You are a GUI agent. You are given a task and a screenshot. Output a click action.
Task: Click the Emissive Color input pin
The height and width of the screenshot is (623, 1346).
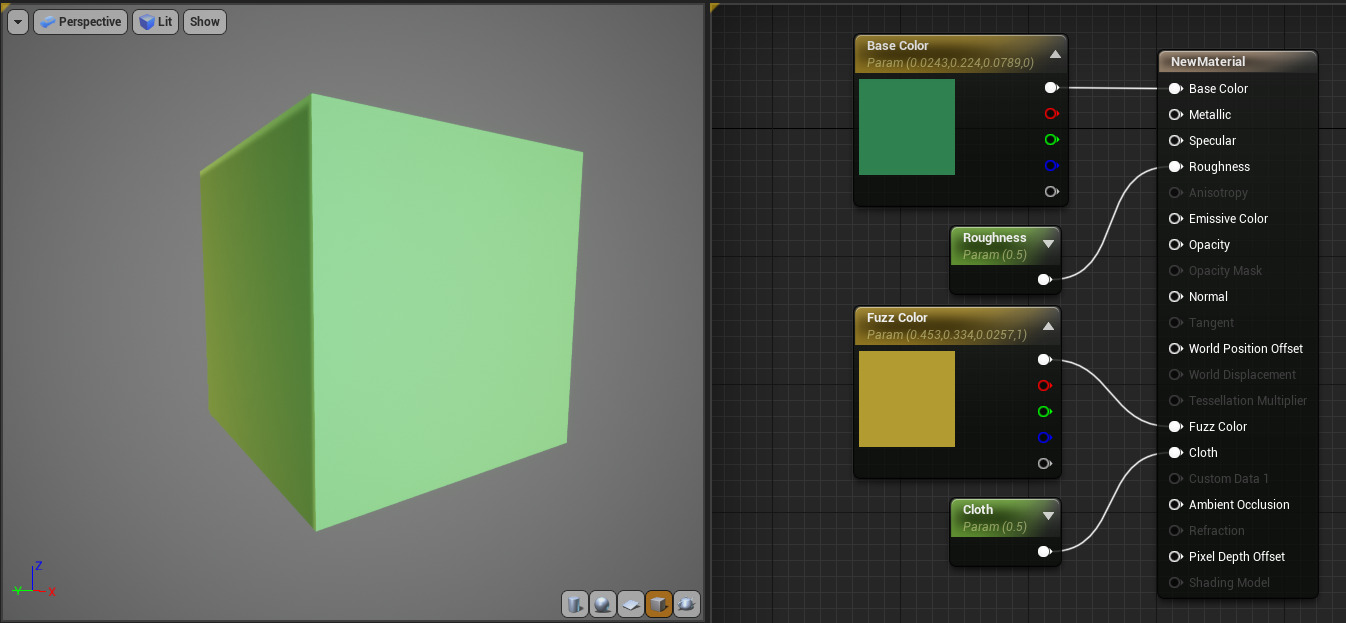click(x=1175, y=219)
